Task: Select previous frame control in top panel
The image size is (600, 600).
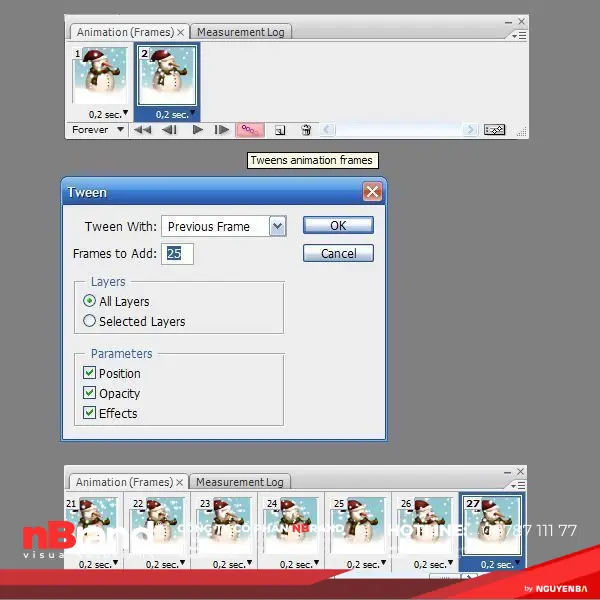Action: [x=169, y=130]
